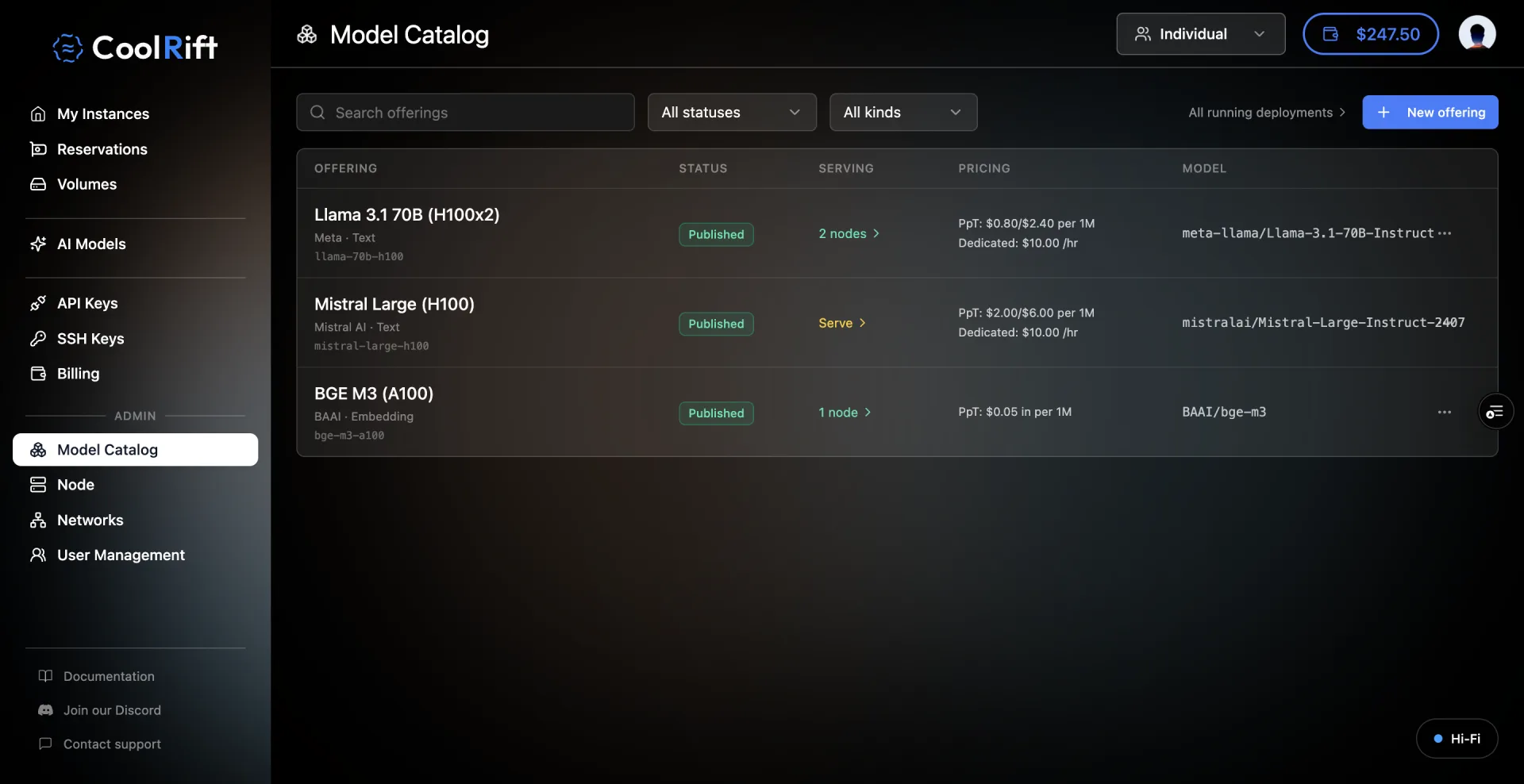The image size is (1524, 784).
Task: Click the Search offerings field
Action: (465, 113)
